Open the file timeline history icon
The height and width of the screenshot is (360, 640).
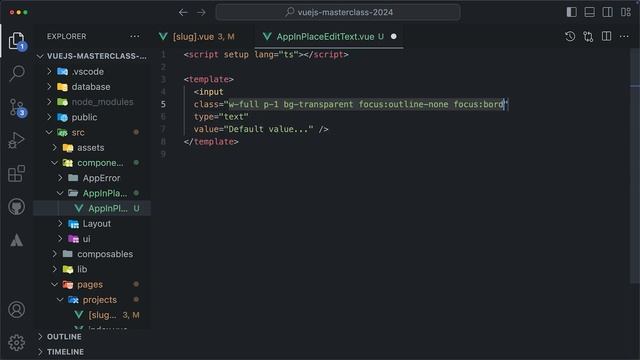point(570,36)
